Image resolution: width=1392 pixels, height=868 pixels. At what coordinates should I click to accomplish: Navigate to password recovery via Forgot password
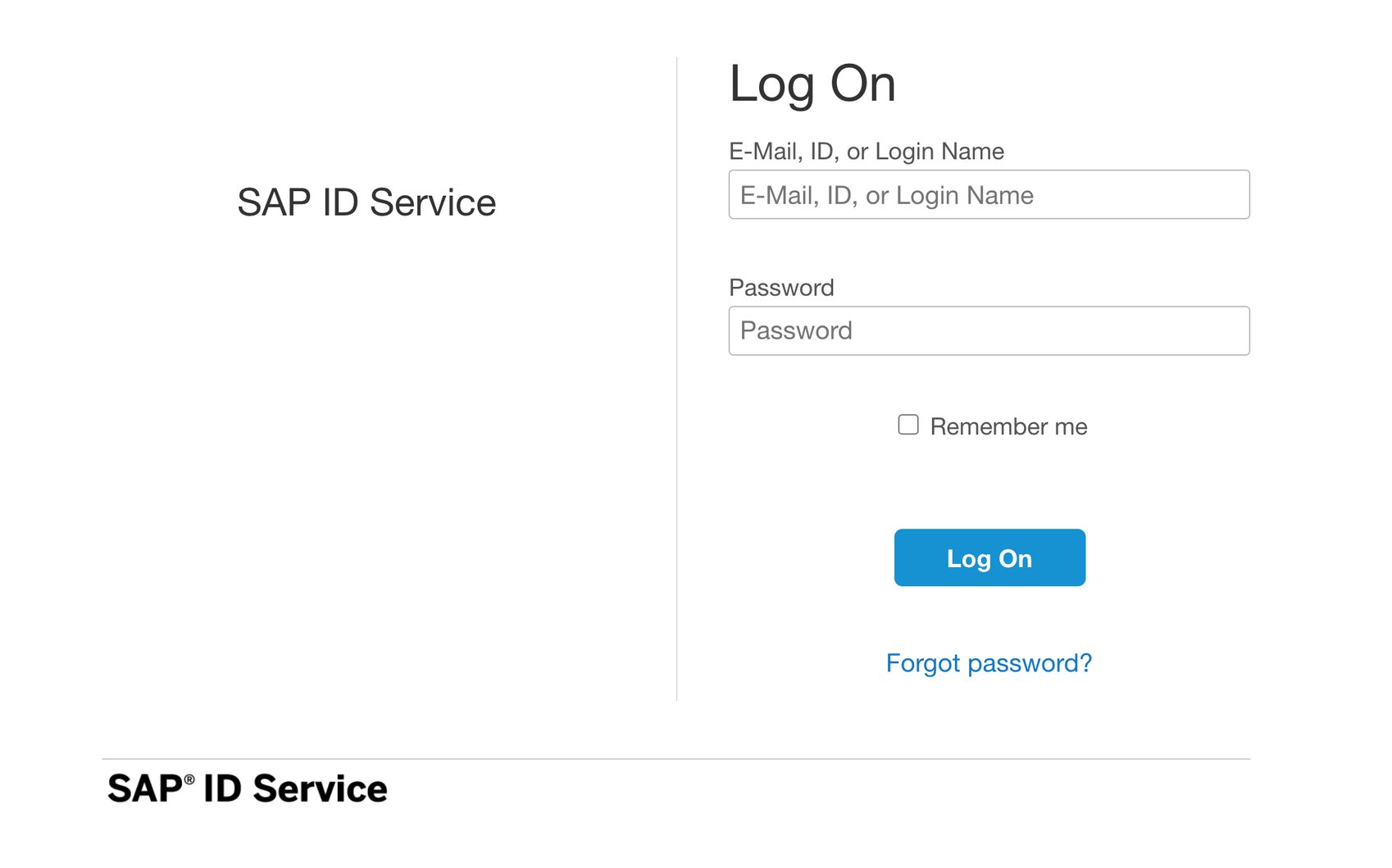(x=988, y=662)
